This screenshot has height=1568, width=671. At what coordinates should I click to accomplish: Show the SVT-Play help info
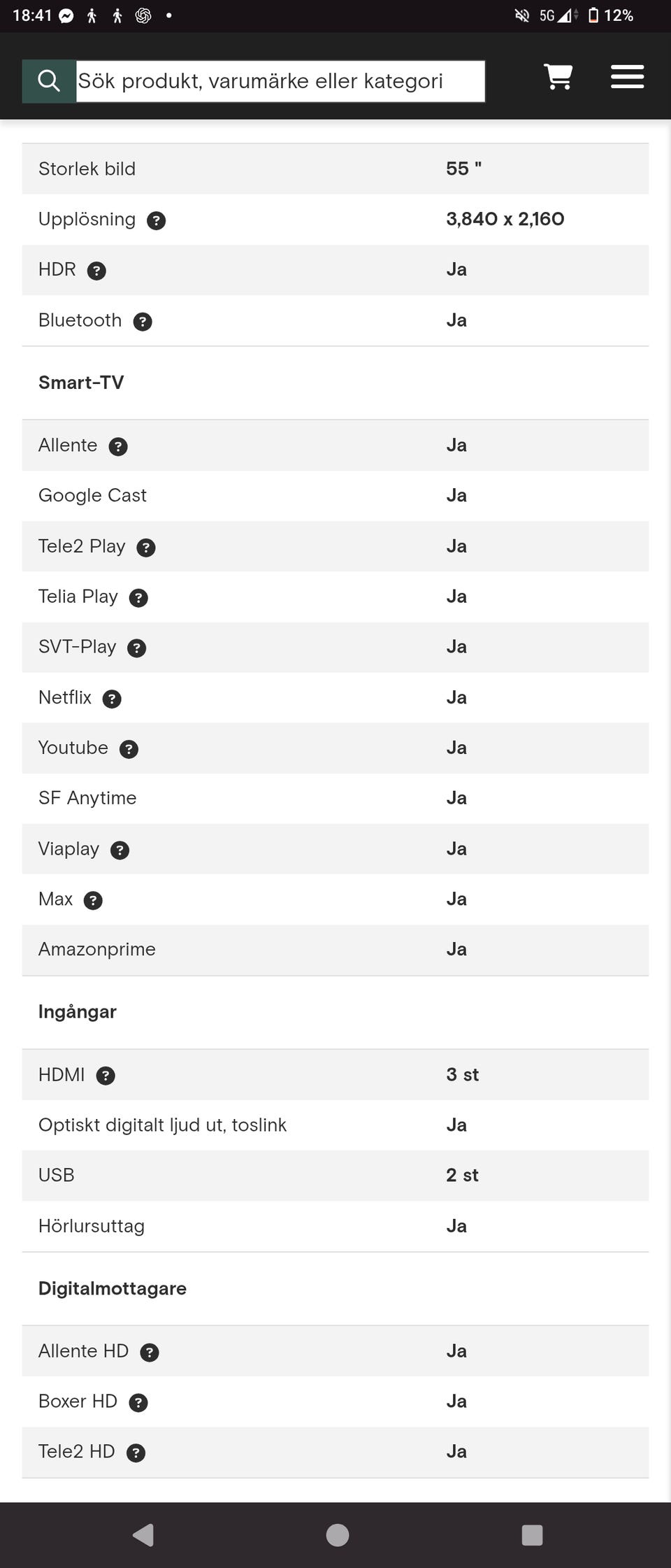coord(137,648)
